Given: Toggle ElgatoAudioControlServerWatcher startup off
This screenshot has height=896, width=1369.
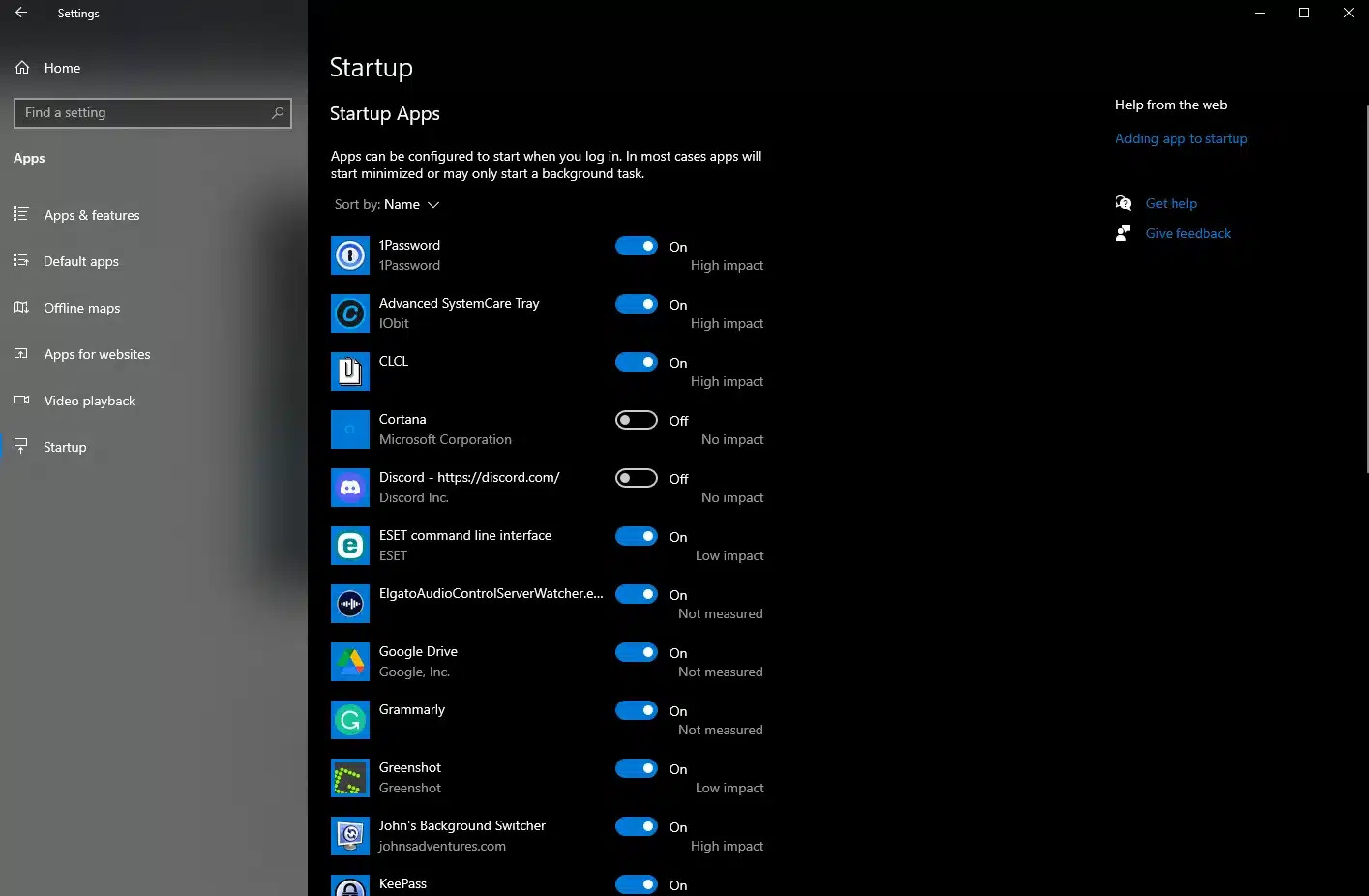Looking at the screenshot, I should pyautogui.click(x=637, y=594).
